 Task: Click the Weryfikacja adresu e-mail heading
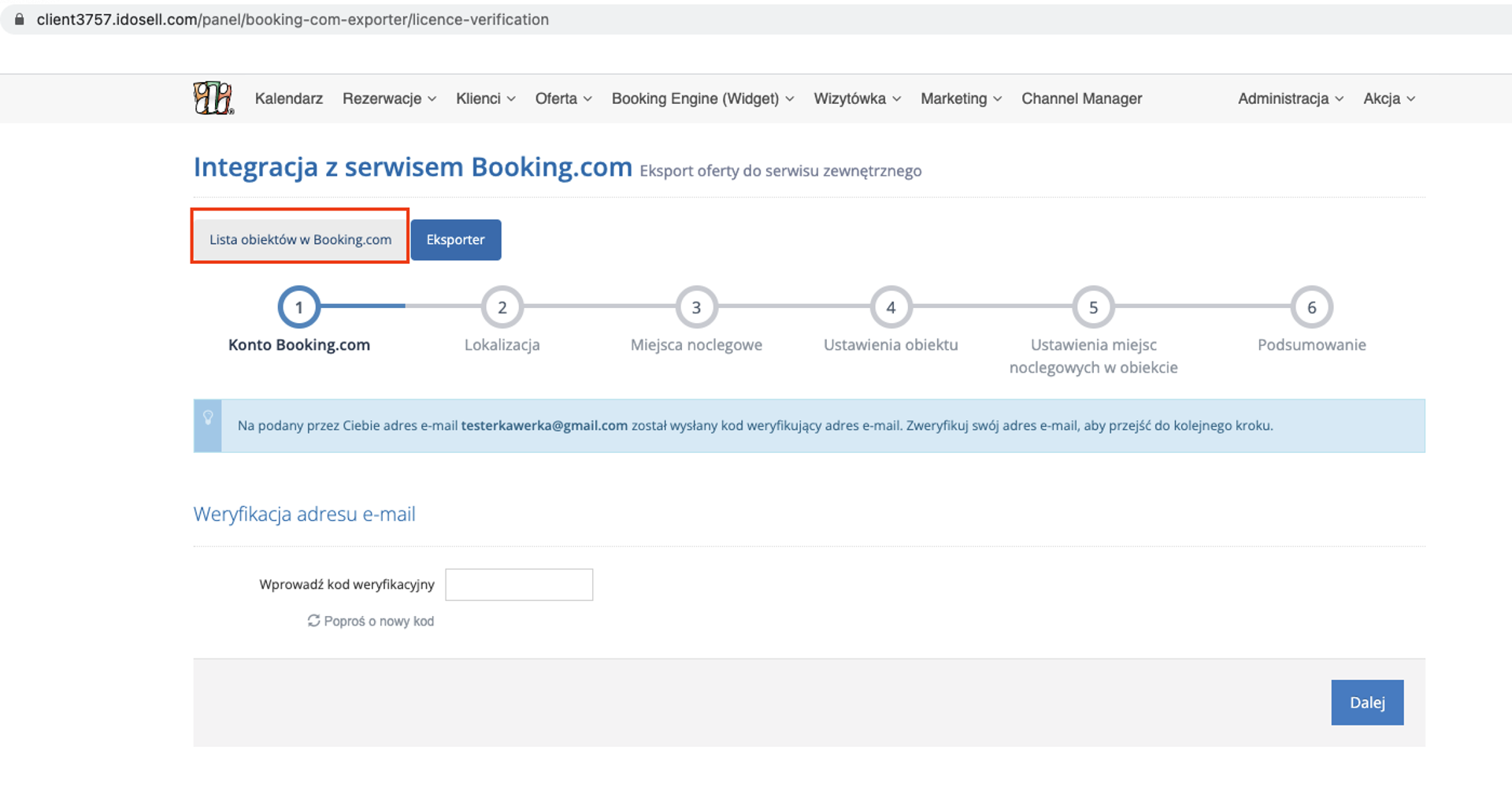coord(305,514)
